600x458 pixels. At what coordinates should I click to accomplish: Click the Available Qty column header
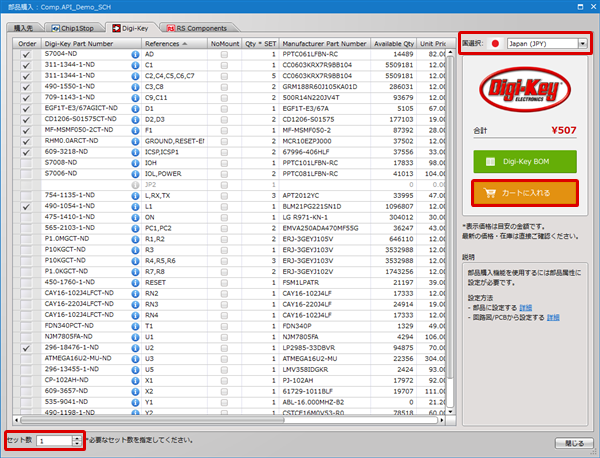[394, 44]
